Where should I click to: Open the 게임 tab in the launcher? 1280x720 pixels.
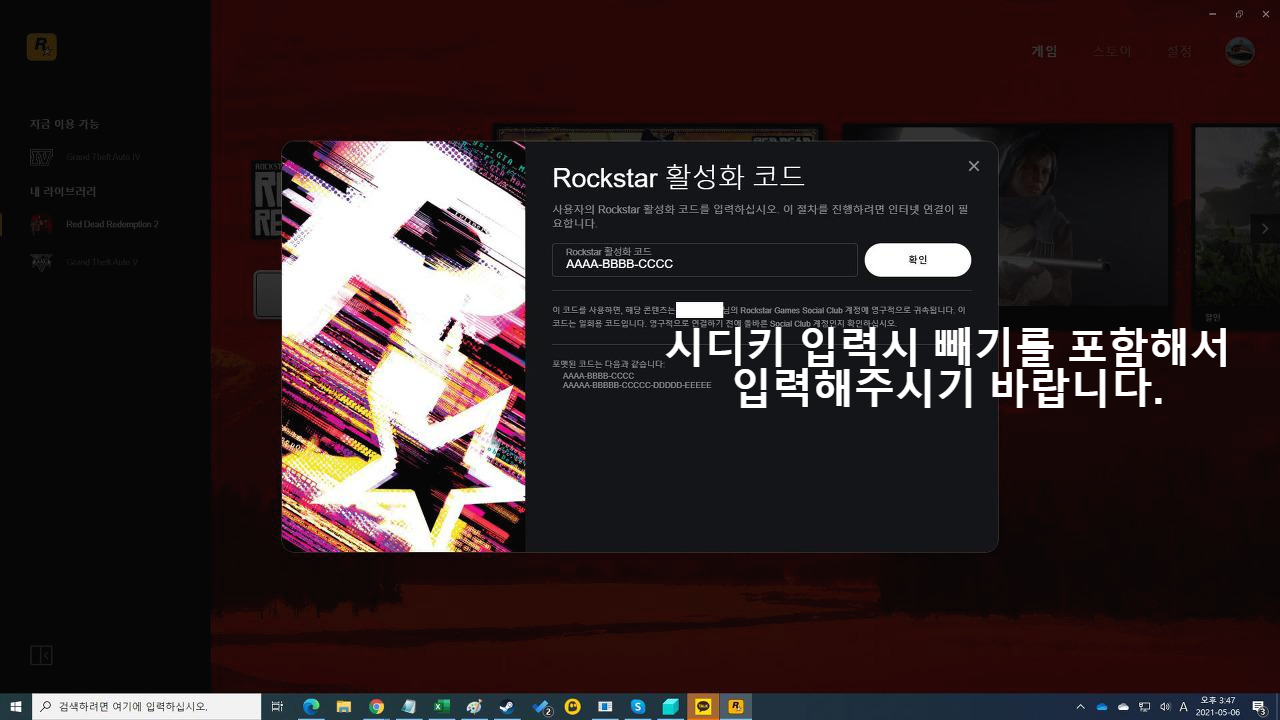(1045, 51)
